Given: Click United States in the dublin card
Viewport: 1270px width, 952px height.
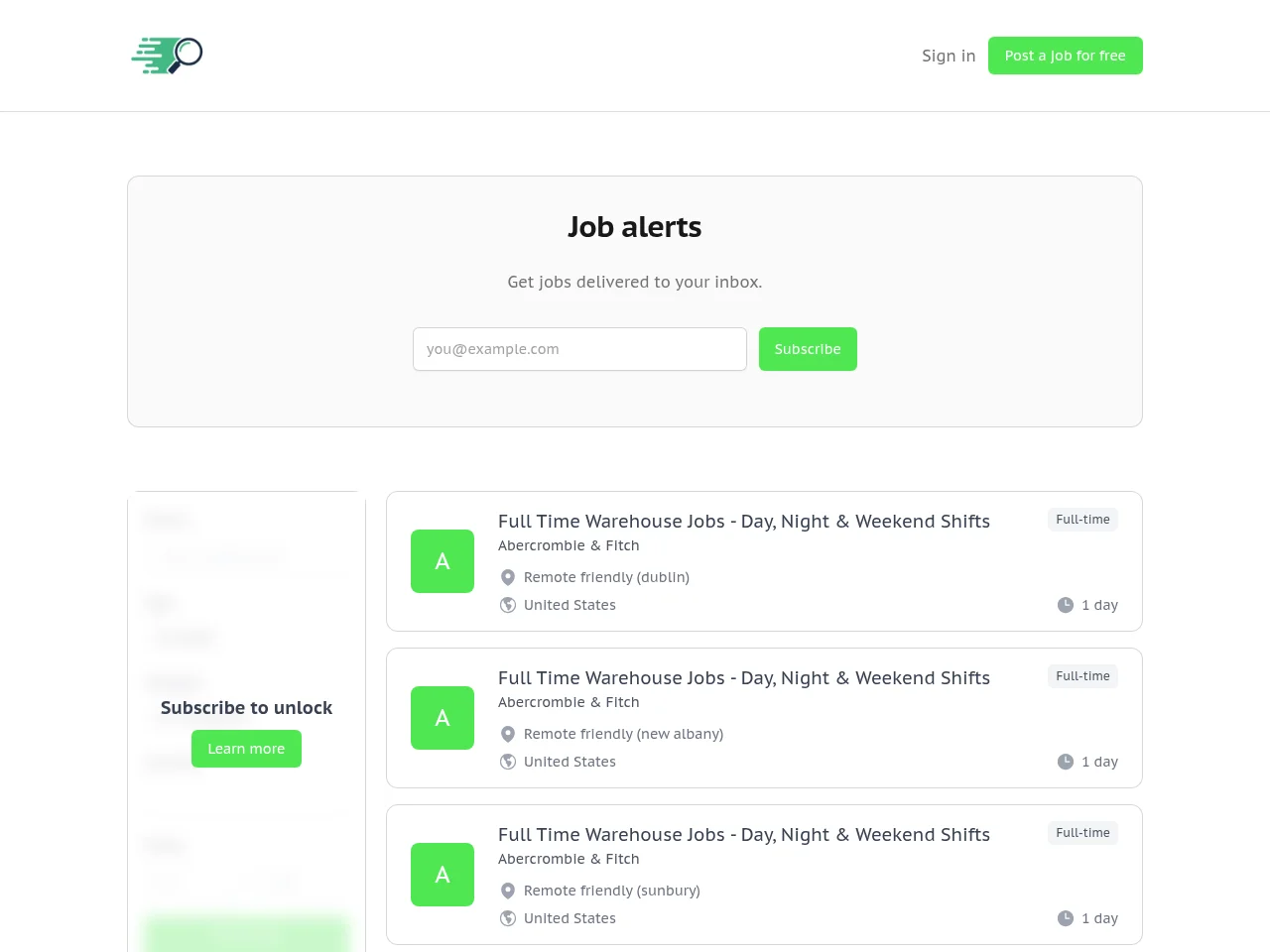Looking at the screenshot, I should (570, 605).
